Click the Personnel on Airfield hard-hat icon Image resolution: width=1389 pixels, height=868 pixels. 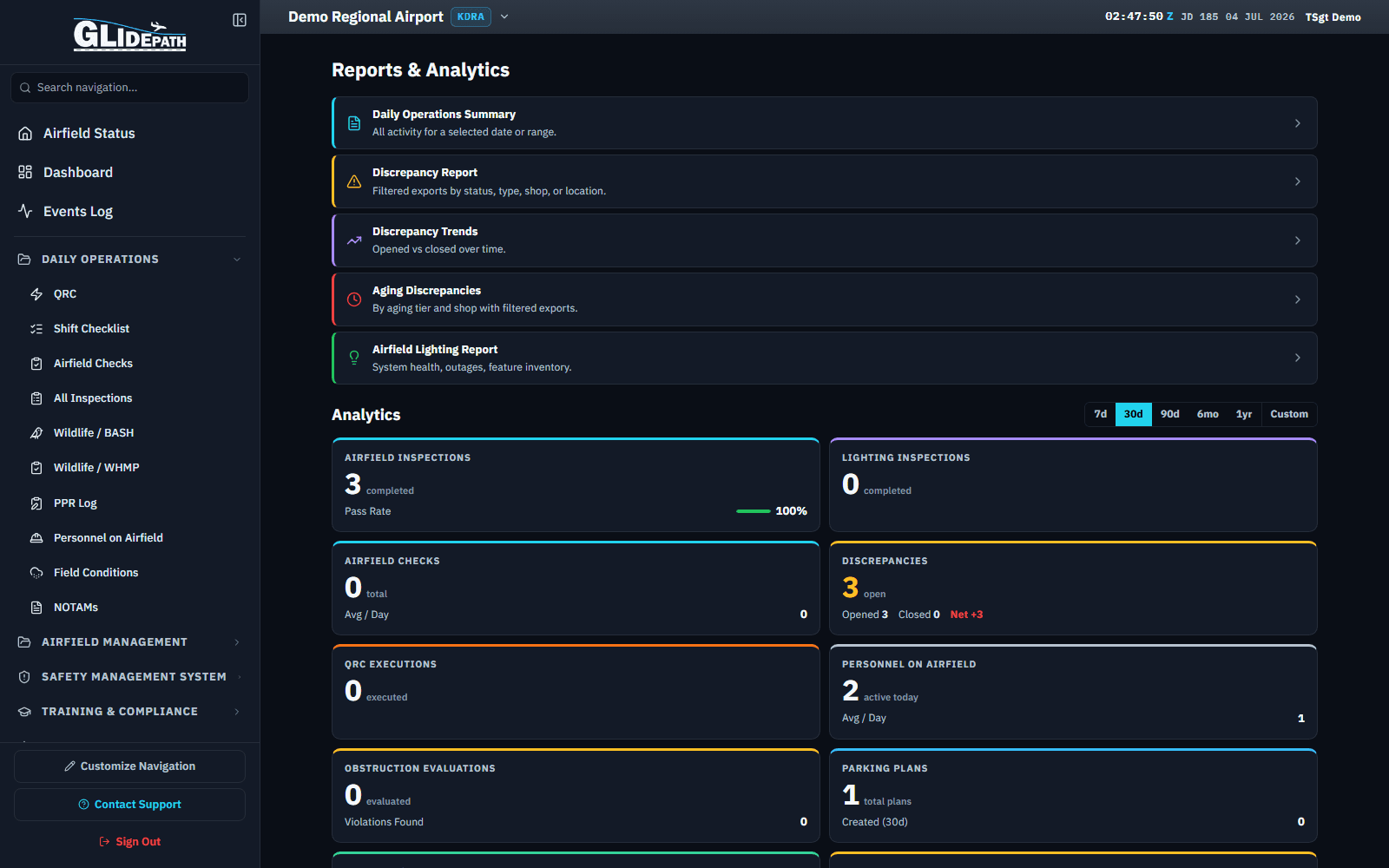point(36,538)
